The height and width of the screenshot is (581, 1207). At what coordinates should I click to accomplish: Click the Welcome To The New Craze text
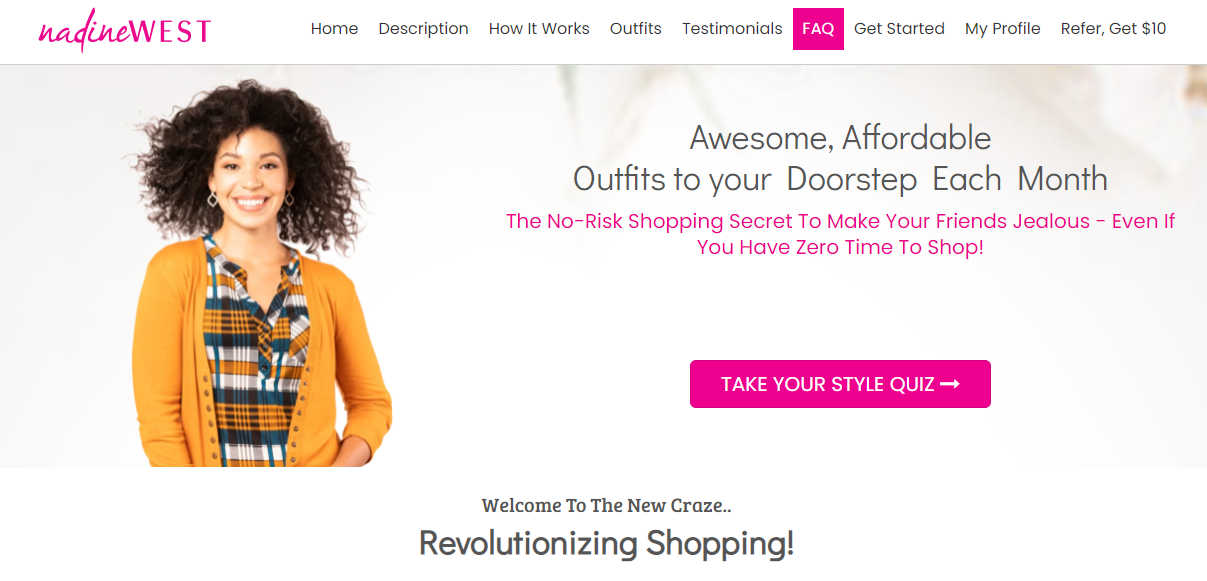(606, 505)
